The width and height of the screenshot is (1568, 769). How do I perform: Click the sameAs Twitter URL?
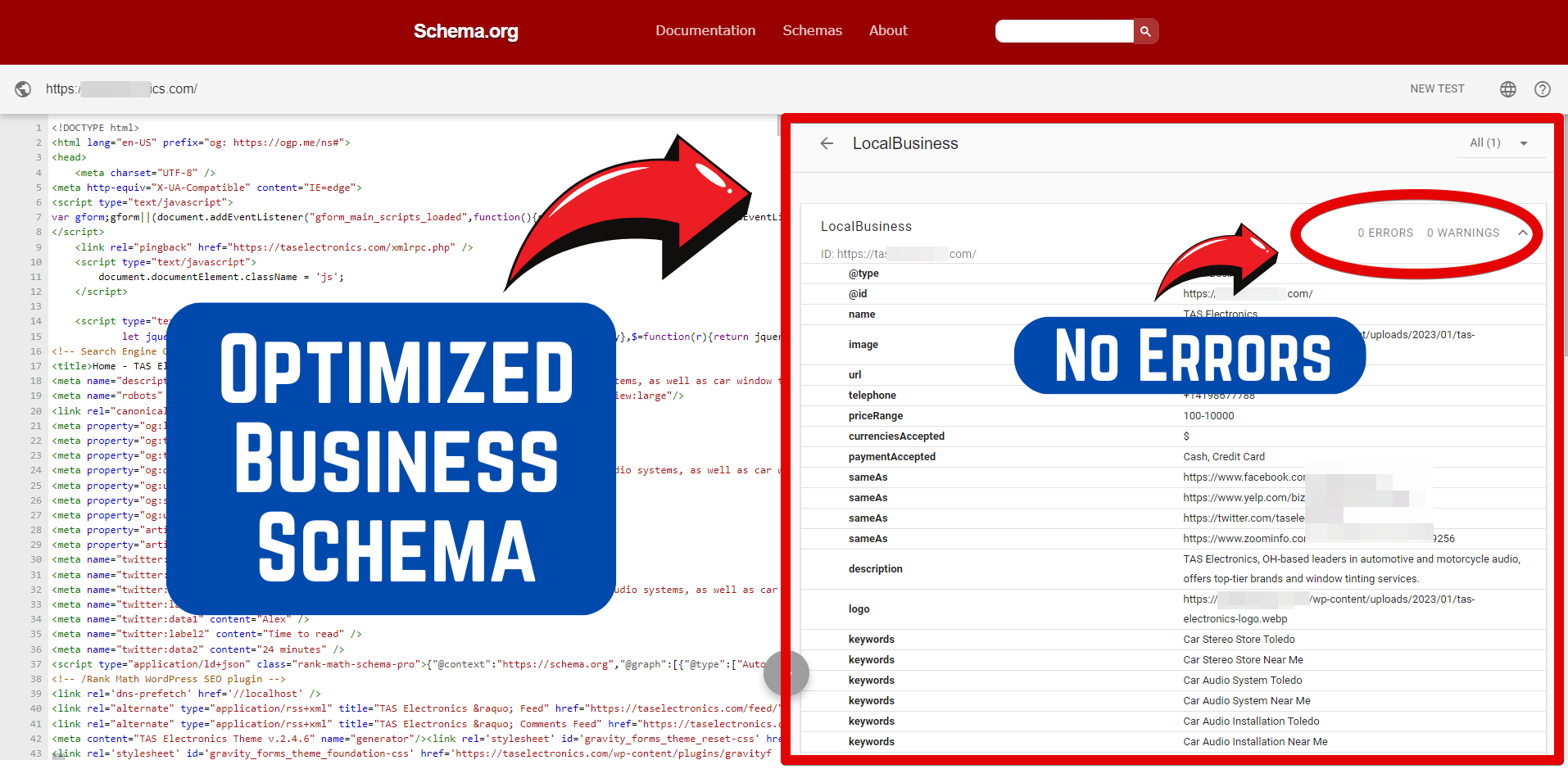click(x=1244, y=518)
